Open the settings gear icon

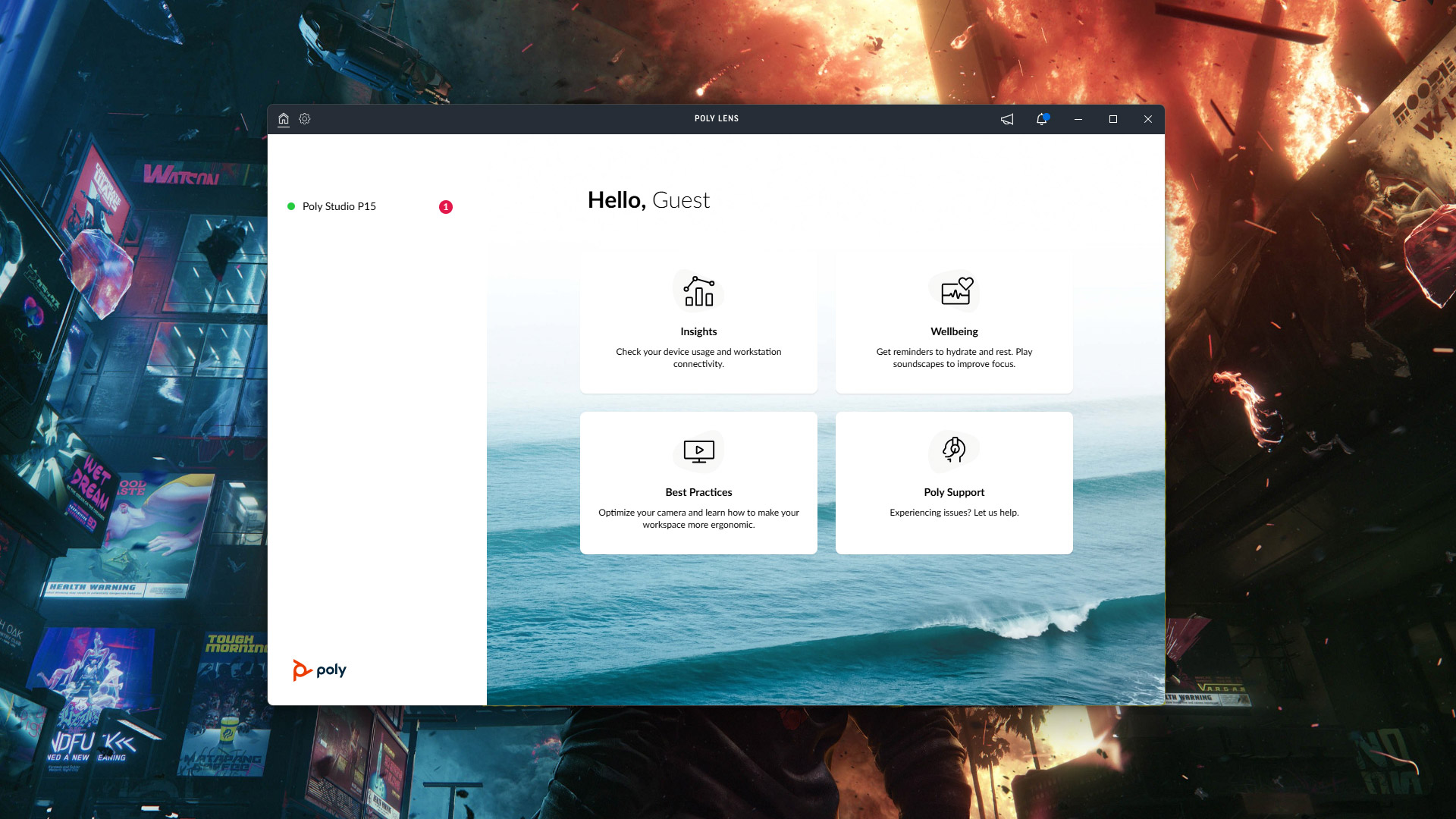tap(305, 119)
